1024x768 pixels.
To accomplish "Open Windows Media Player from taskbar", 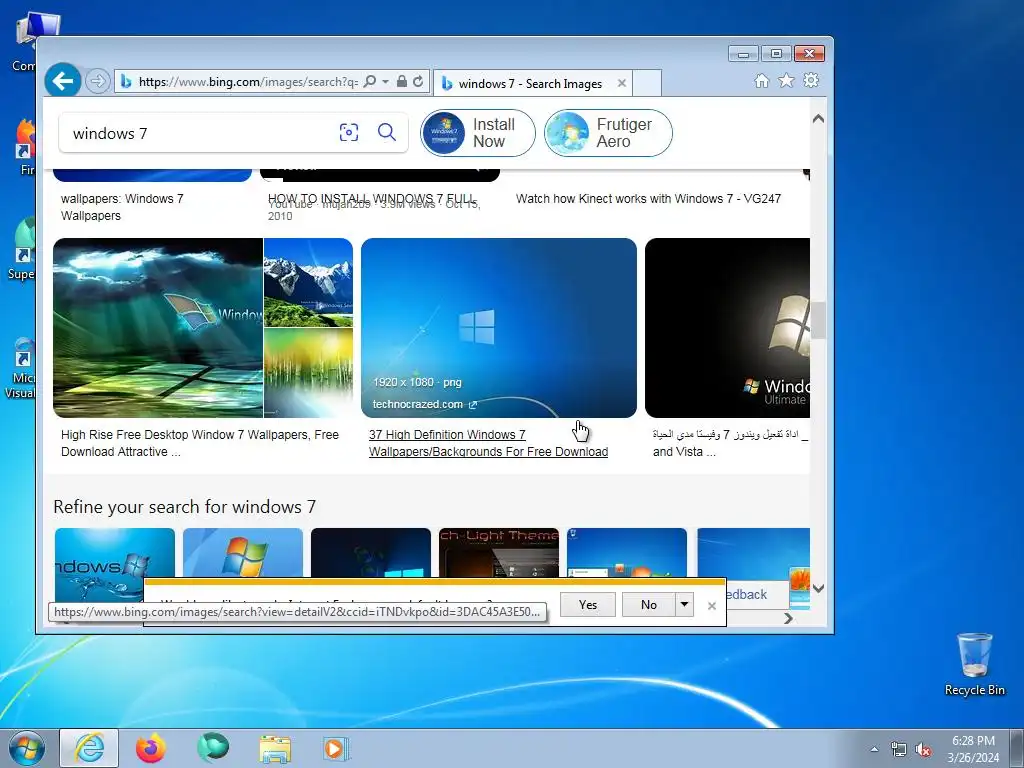I will (x=336, y=749).
